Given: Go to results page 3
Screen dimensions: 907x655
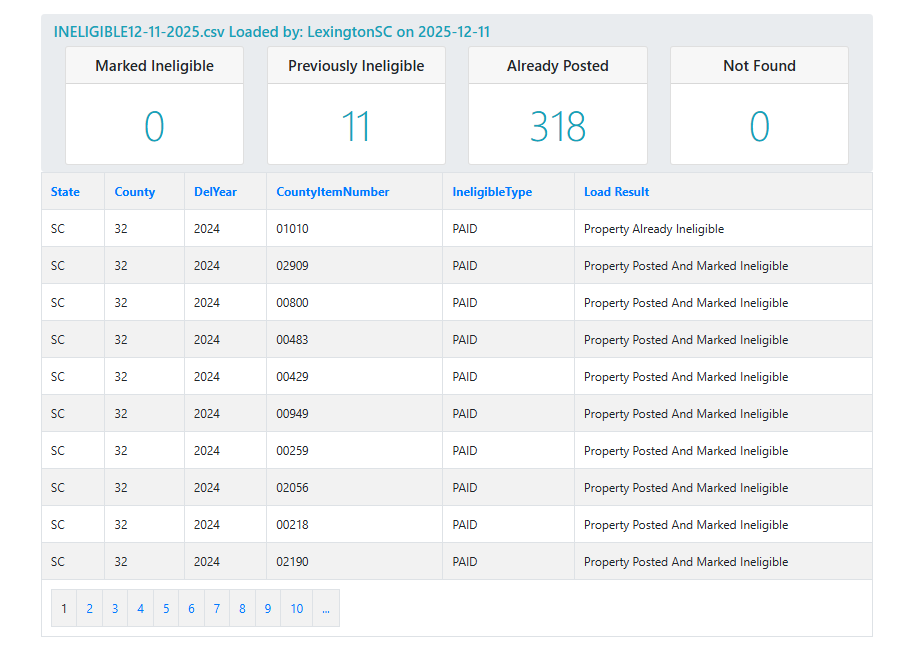Looking at the screenshot, I should (115, 608).
